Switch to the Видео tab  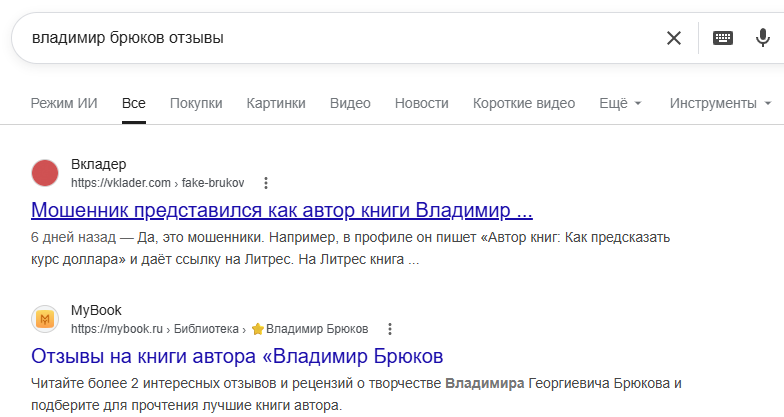[350, 103]
